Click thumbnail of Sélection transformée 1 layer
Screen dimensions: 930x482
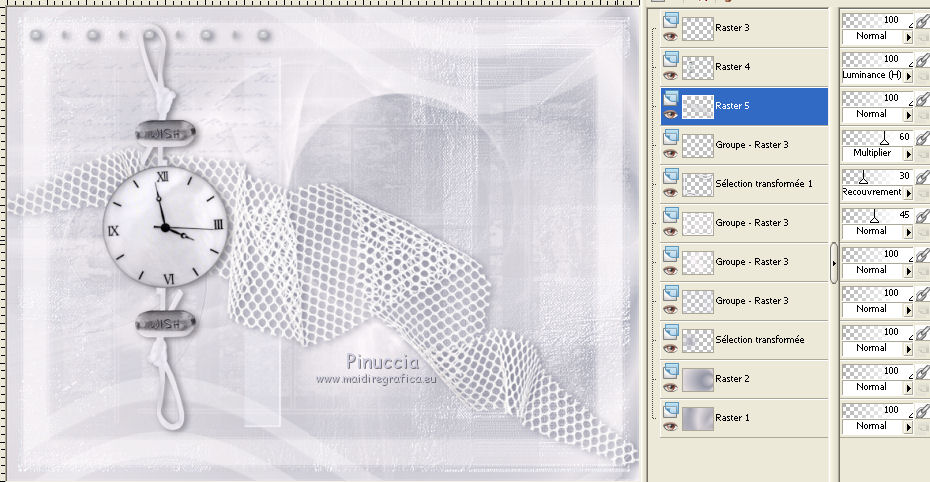click(698, 184)
